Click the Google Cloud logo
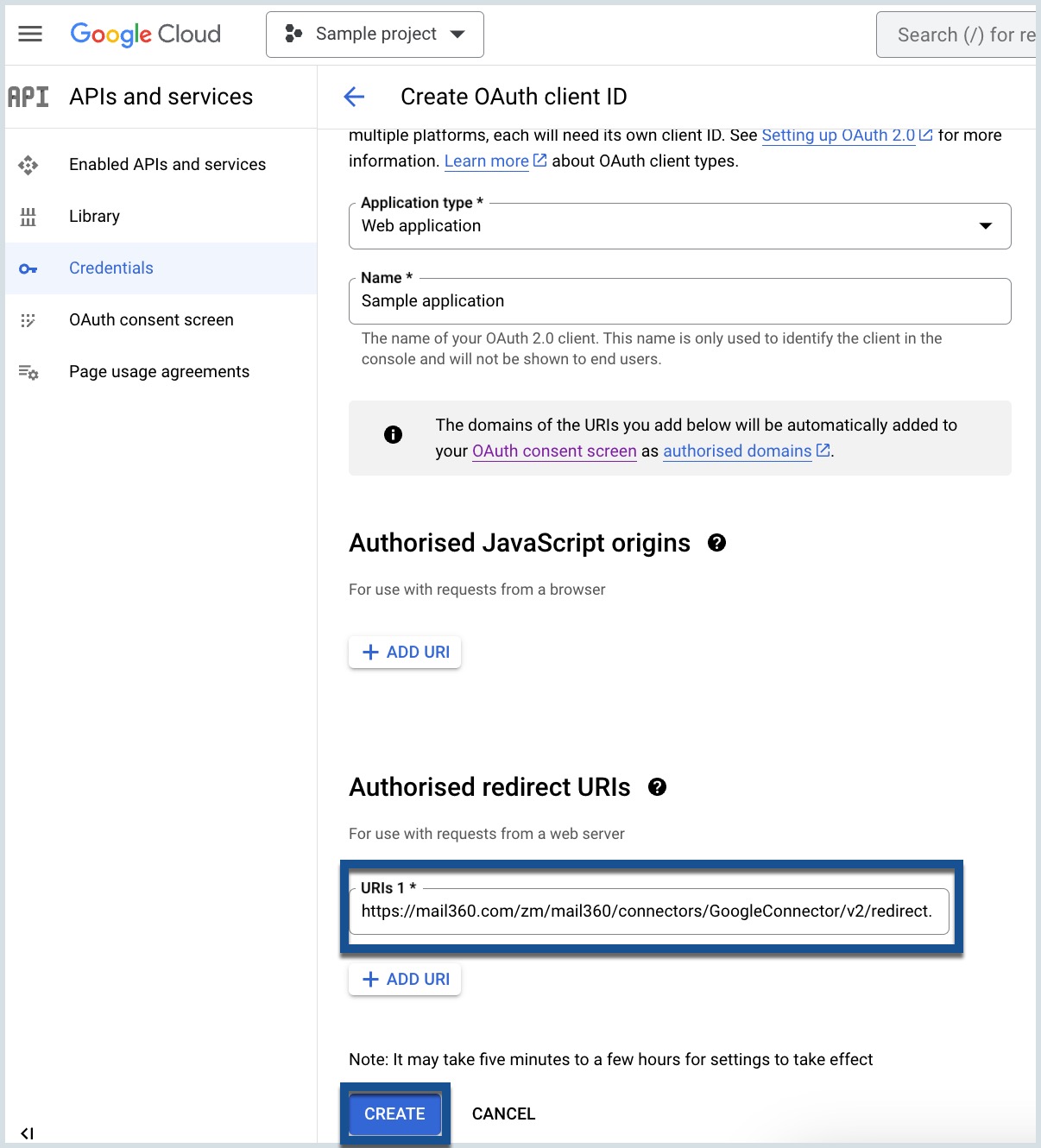Screen dimensions: 1041x1148 click(144, 34)
